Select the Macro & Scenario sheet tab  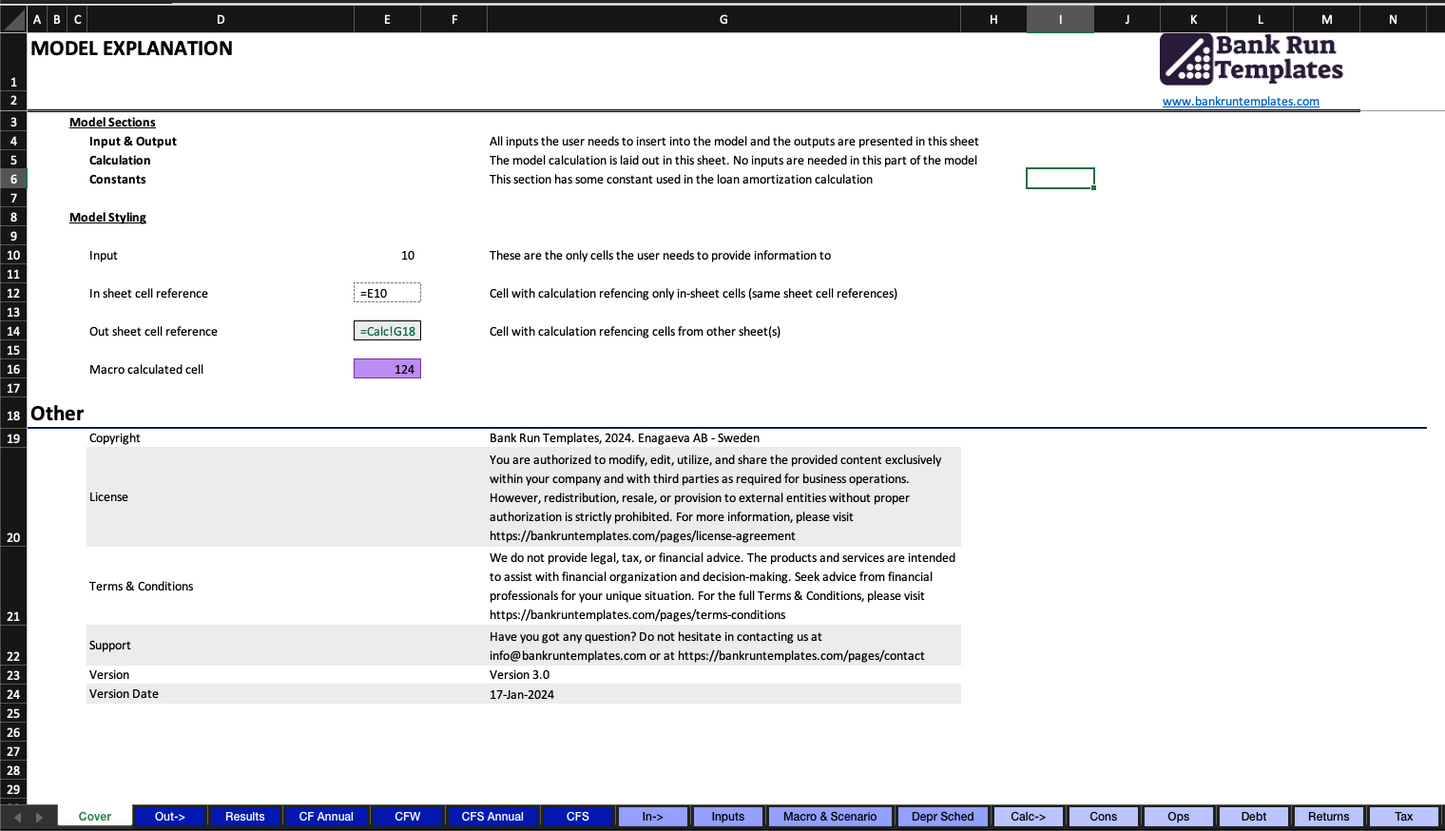[830, 816]
